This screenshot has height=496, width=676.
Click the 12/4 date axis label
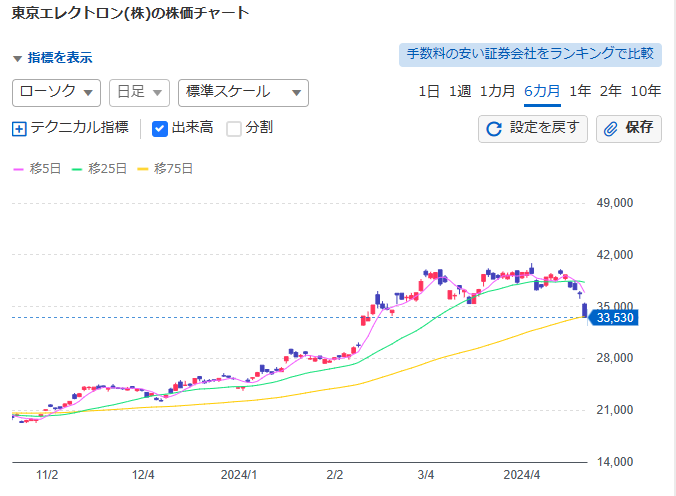pos(143,475)
